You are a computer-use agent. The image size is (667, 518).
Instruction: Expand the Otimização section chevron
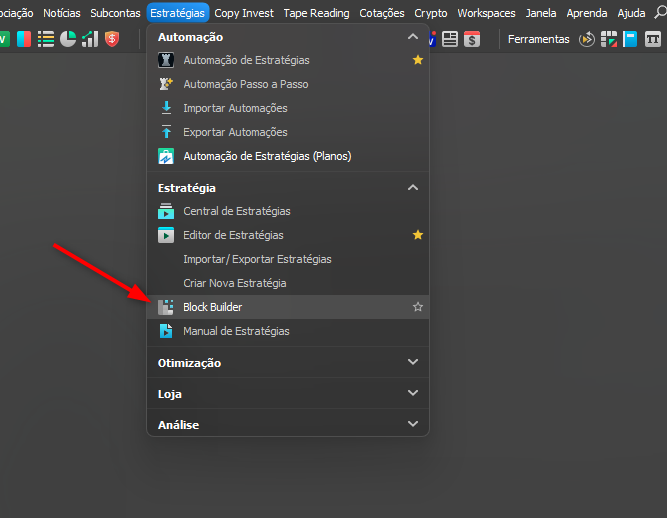click(x=413, y=362)
